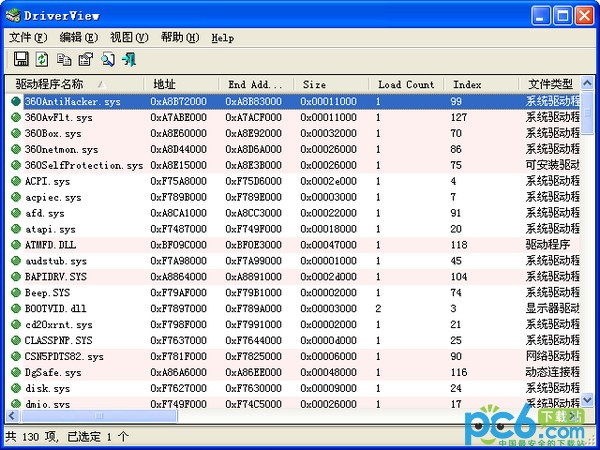Click address 0xA7ABE000 cell
This screenshot has height=450, width=600.
(x=178, y=117)
